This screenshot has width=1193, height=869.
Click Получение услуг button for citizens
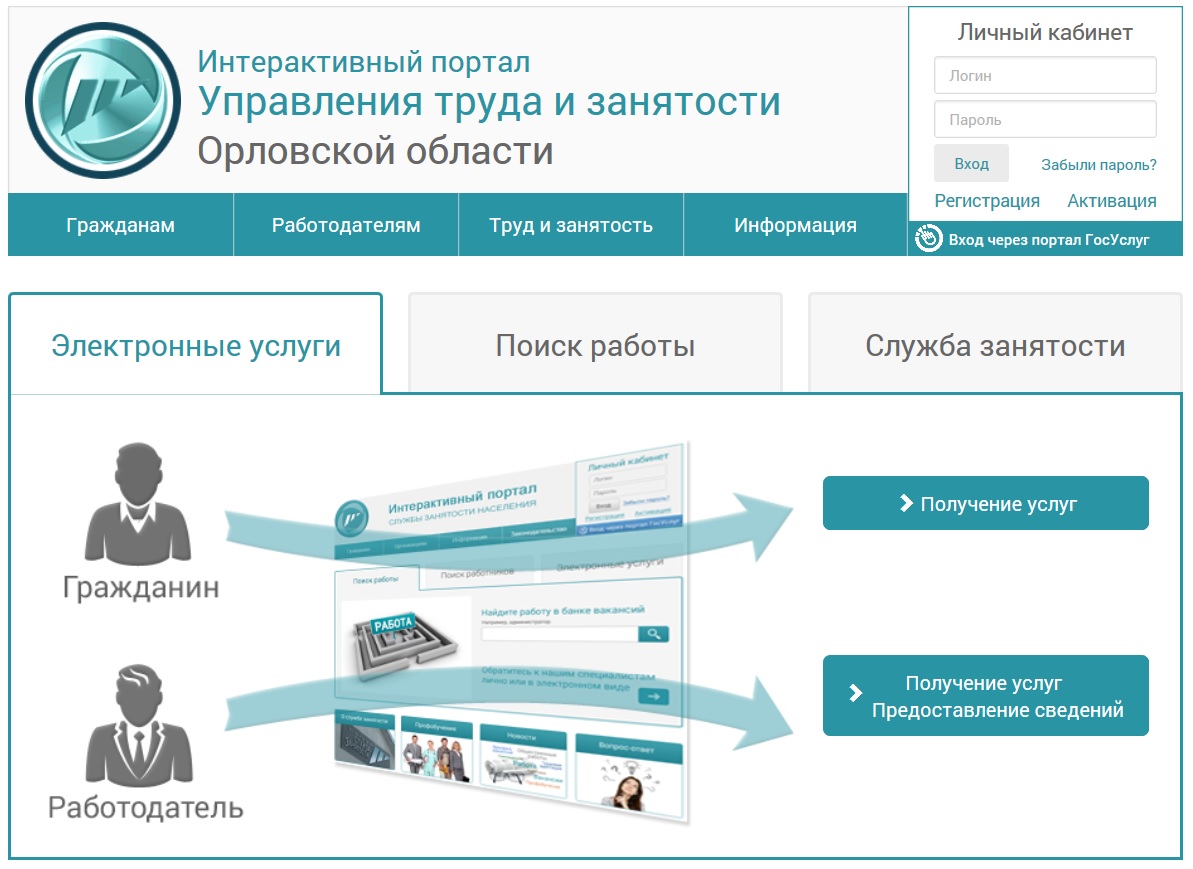(x=985, y=503)
